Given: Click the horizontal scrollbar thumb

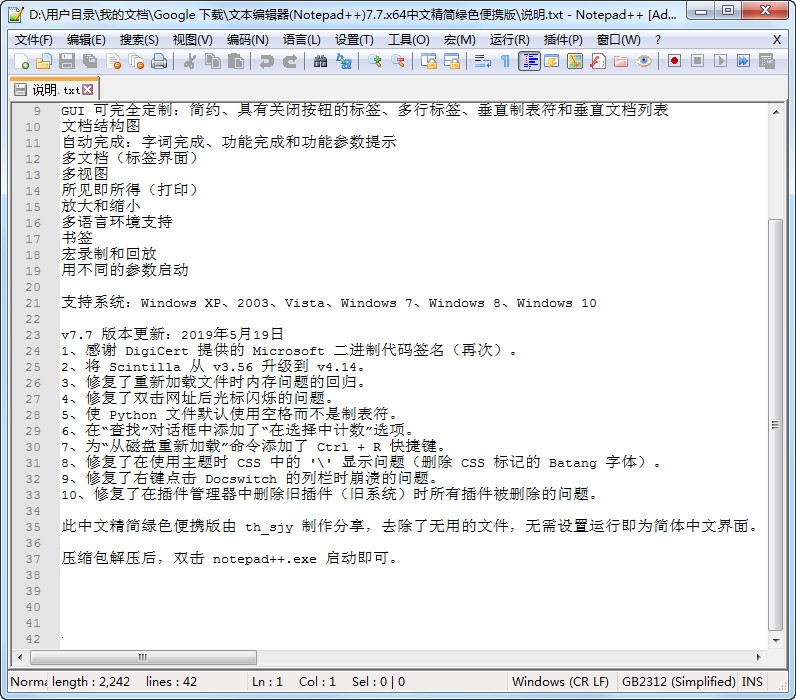Looking at the screenshot, I should [143, 657].
